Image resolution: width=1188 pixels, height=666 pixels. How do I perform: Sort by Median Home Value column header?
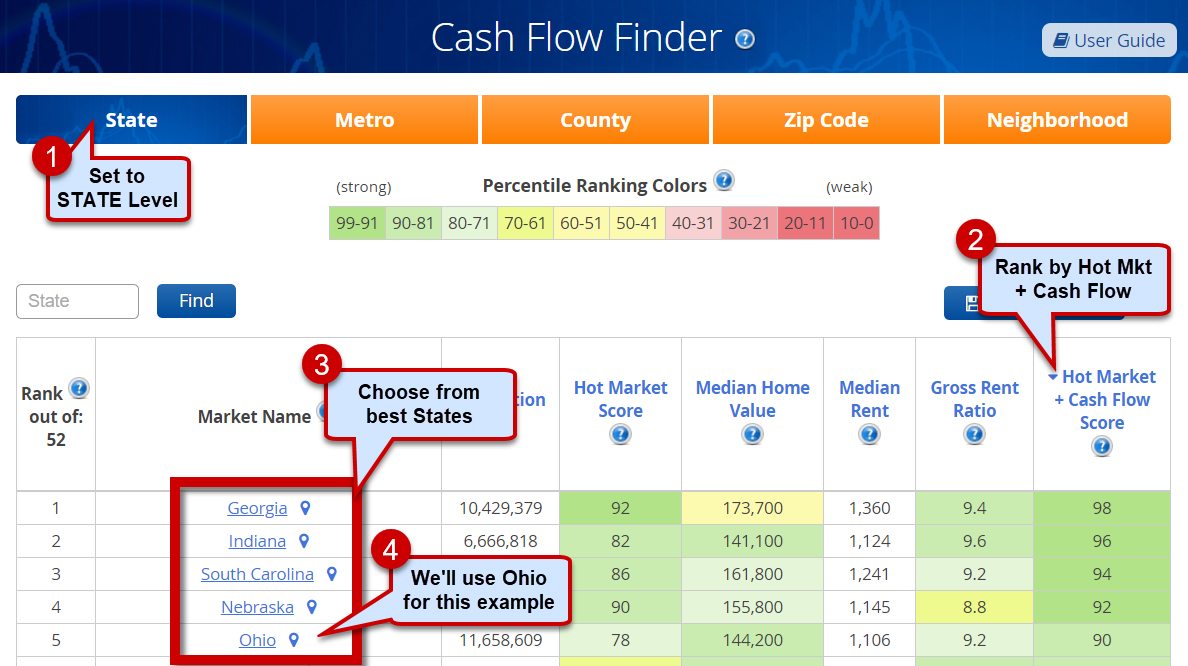[752, 399]
